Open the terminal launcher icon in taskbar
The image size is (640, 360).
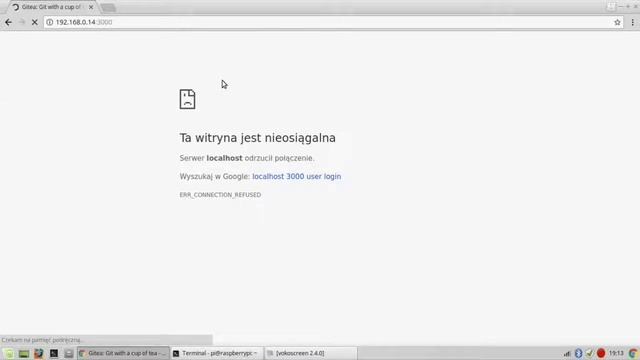pos(54,353)
